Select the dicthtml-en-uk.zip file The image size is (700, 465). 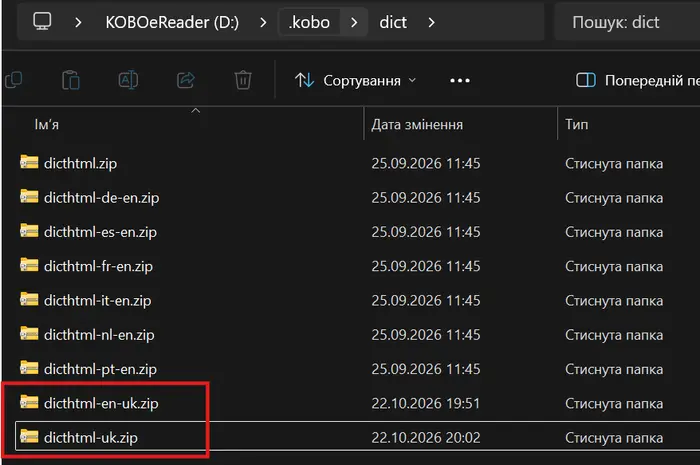pyautogui.click(x=101, y=403)
